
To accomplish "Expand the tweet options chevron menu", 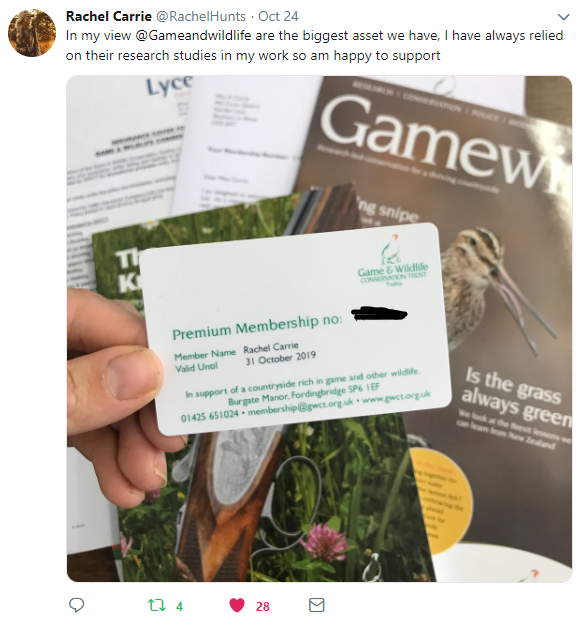I will click(563, 17).
